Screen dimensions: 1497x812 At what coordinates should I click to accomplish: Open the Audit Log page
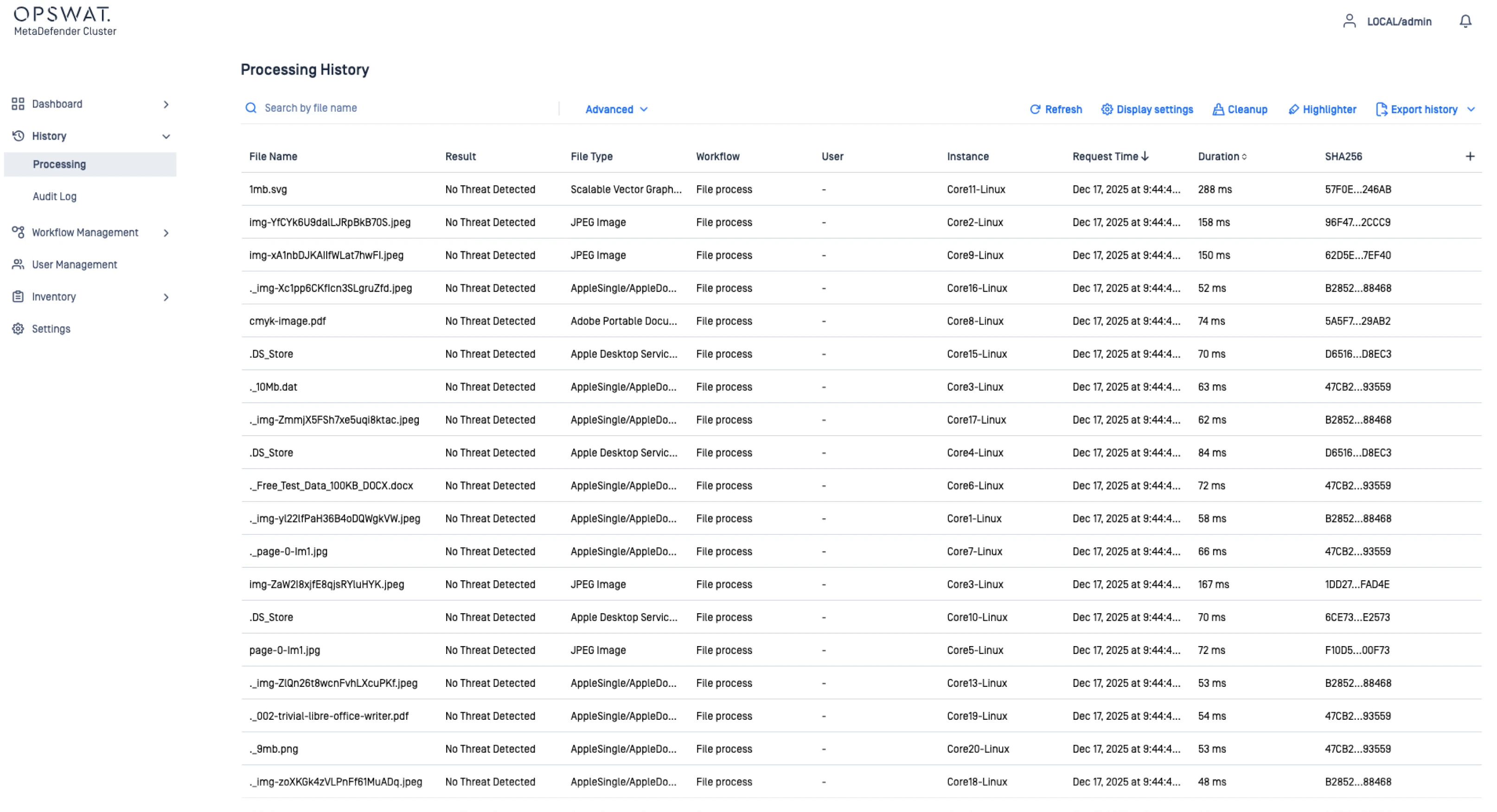(x=55, y=197)
